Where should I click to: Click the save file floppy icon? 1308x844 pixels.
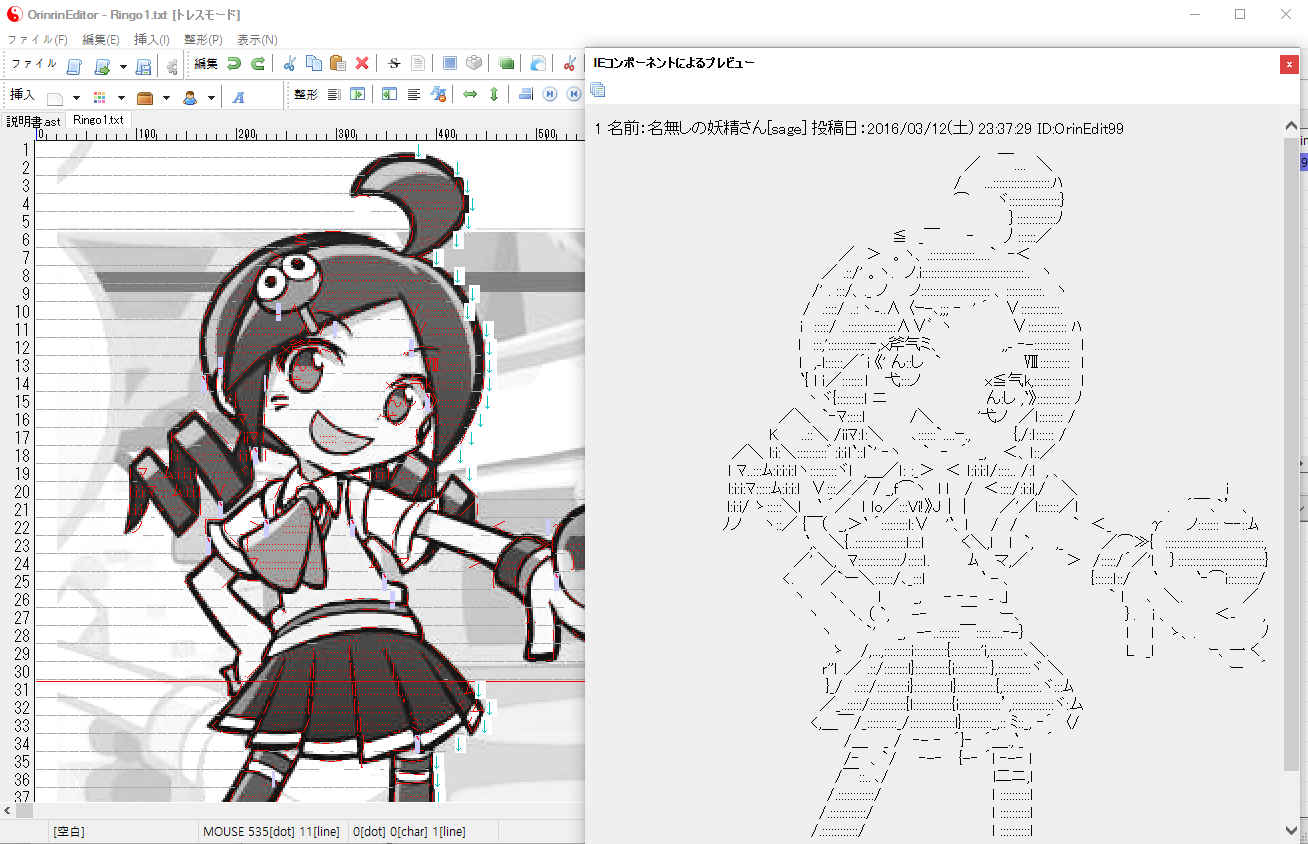pos(143,67)
